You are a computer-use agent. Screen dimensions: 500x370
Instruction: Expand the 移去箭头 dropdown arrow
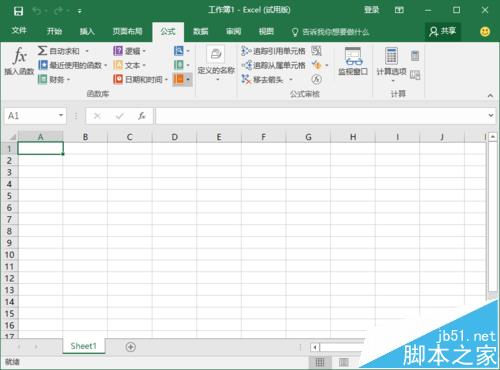291,79
